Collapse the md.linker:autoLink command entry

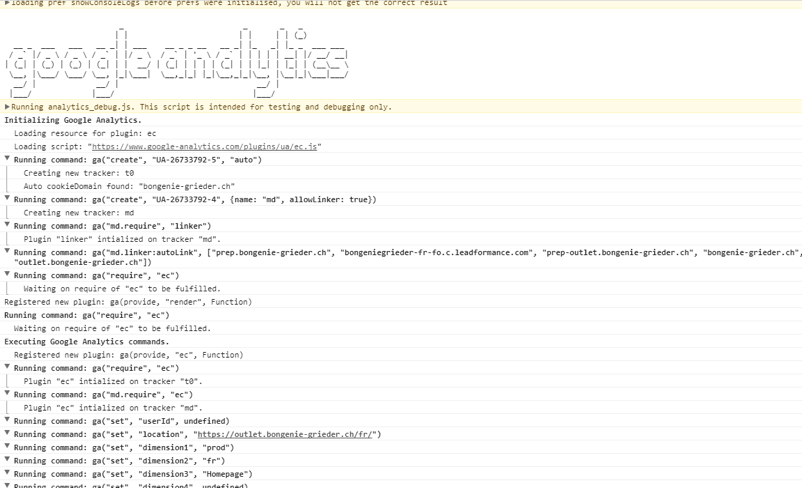point(7,252)
